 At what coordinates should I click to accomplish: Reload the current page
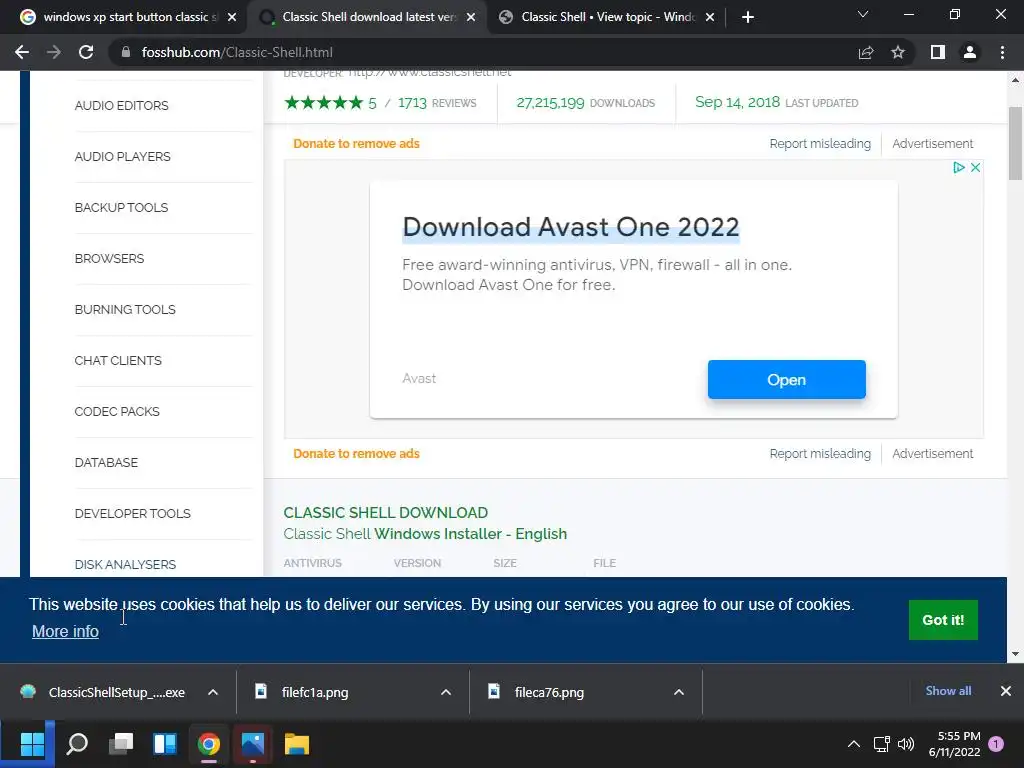pos(86,52)
